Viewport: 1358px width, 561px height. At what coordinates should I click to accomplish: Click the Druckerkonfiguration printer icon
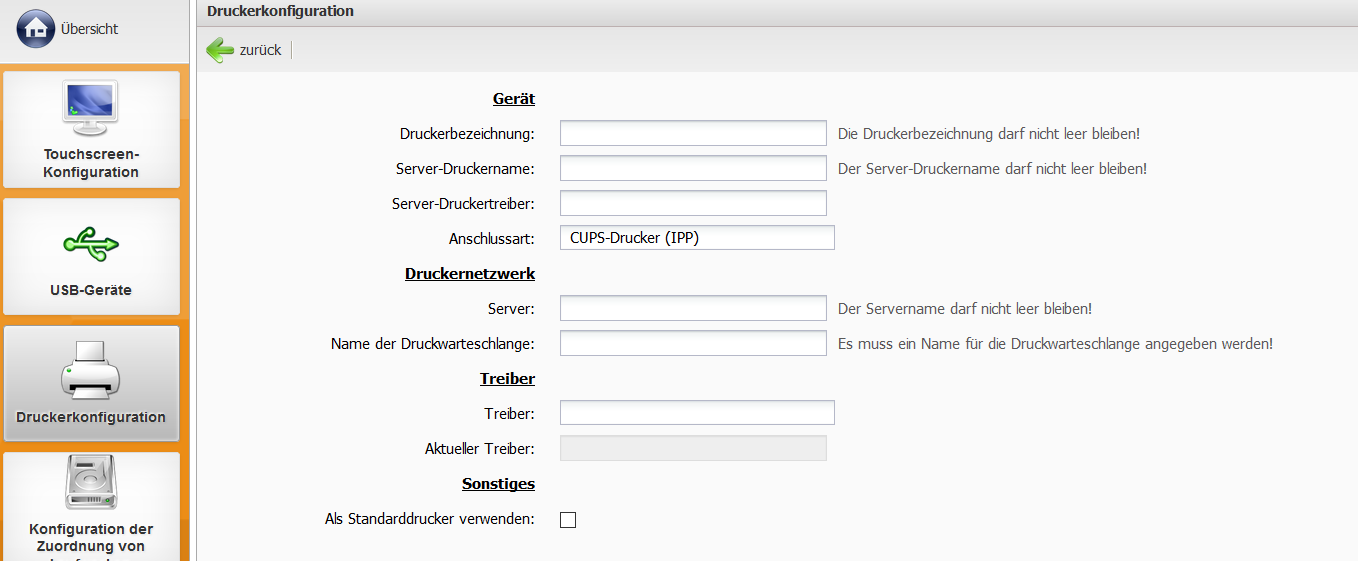click(91, 368)
